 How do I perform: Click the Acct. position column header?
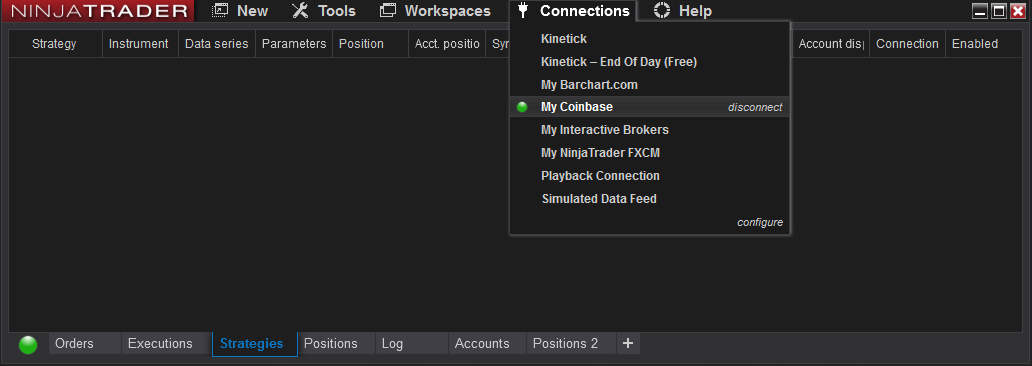[x=448, y=43]
